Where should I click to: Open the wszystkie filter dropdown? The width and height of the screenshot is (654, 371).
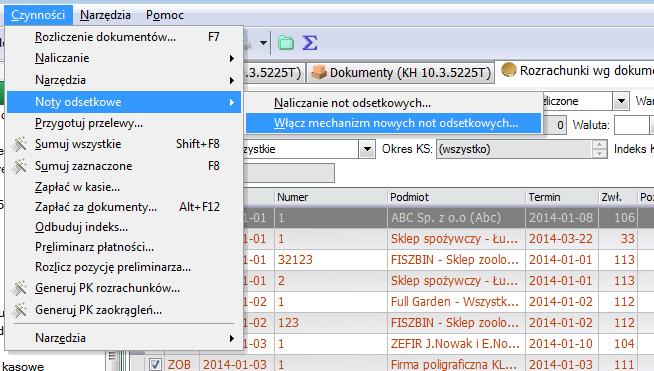[x=367, y=149]
